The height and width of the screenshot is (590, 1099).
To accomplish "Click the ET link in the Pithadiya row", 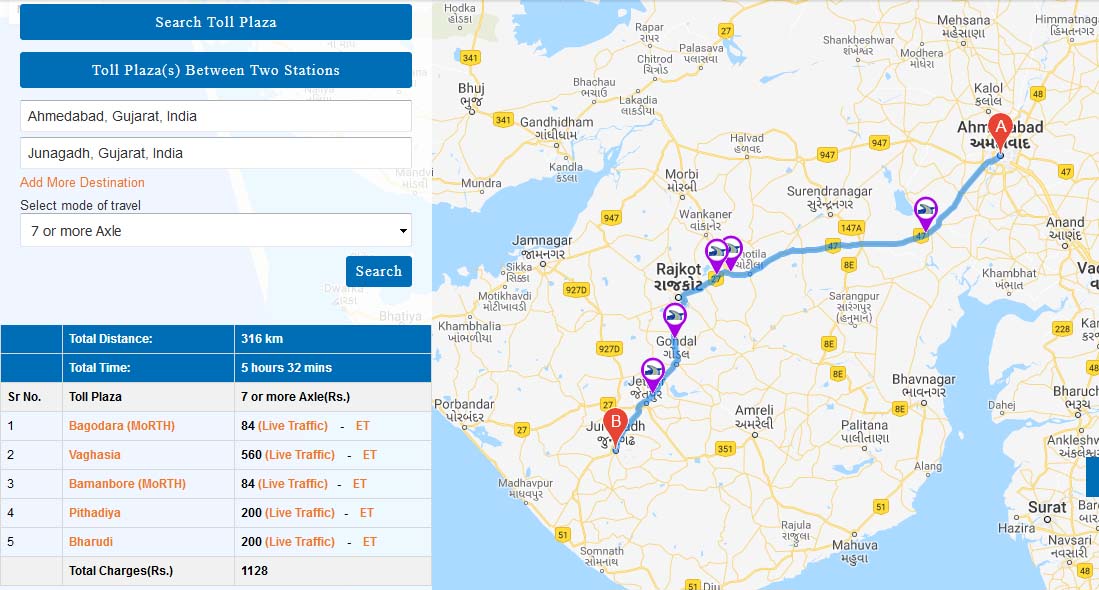I will tap(366, 513).
